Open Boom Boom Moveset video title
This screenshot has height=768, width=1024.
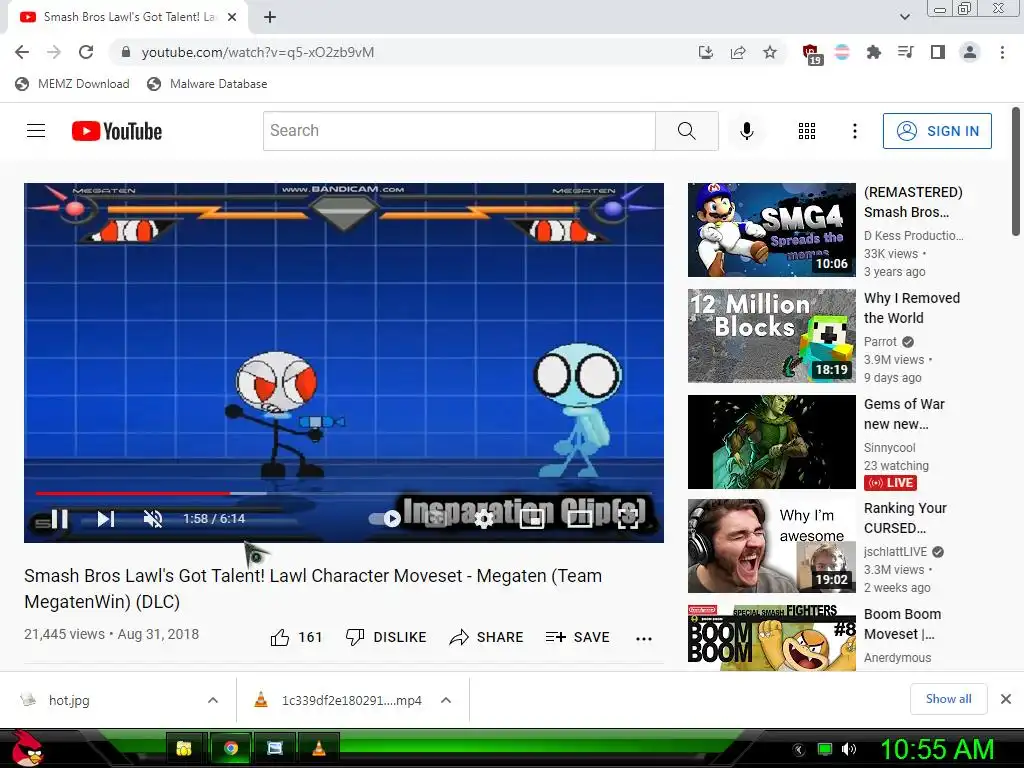[x=903, y=624]
